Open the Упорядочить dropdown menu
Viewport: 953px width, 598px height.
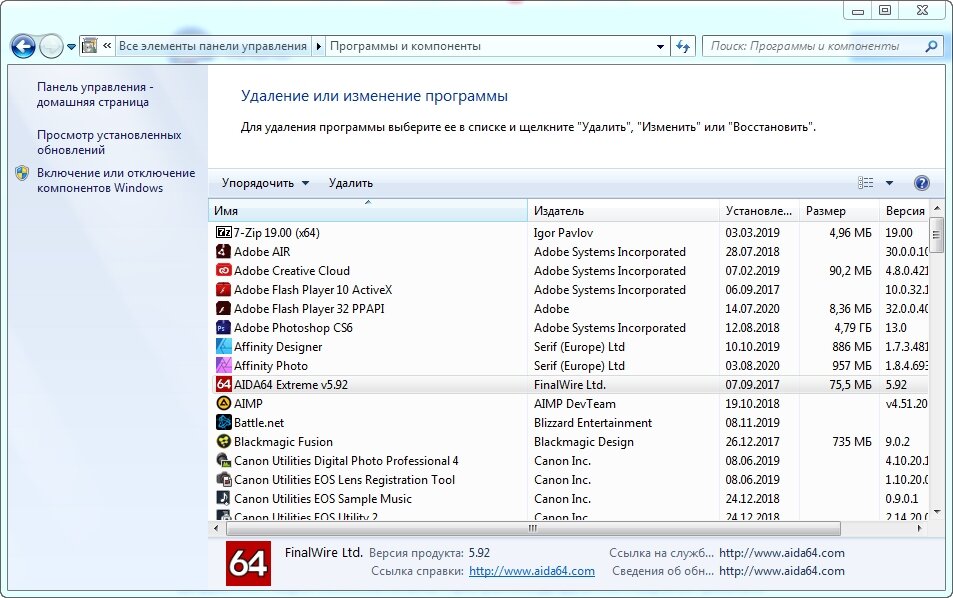[x=265, y=183]
